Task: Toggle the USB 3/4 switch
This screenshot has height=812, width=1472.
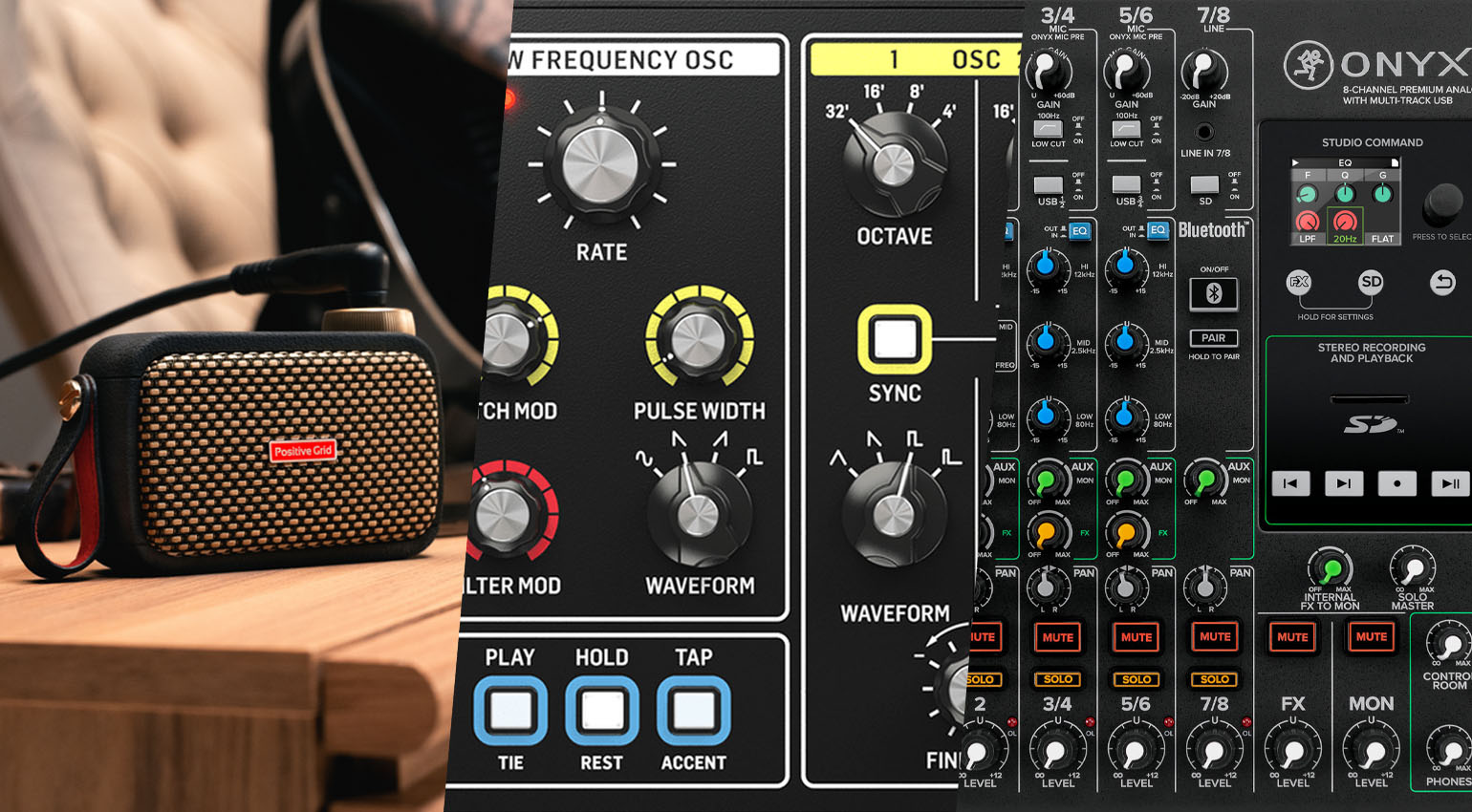Action: pyautogui.click(x=1127, y=184)
